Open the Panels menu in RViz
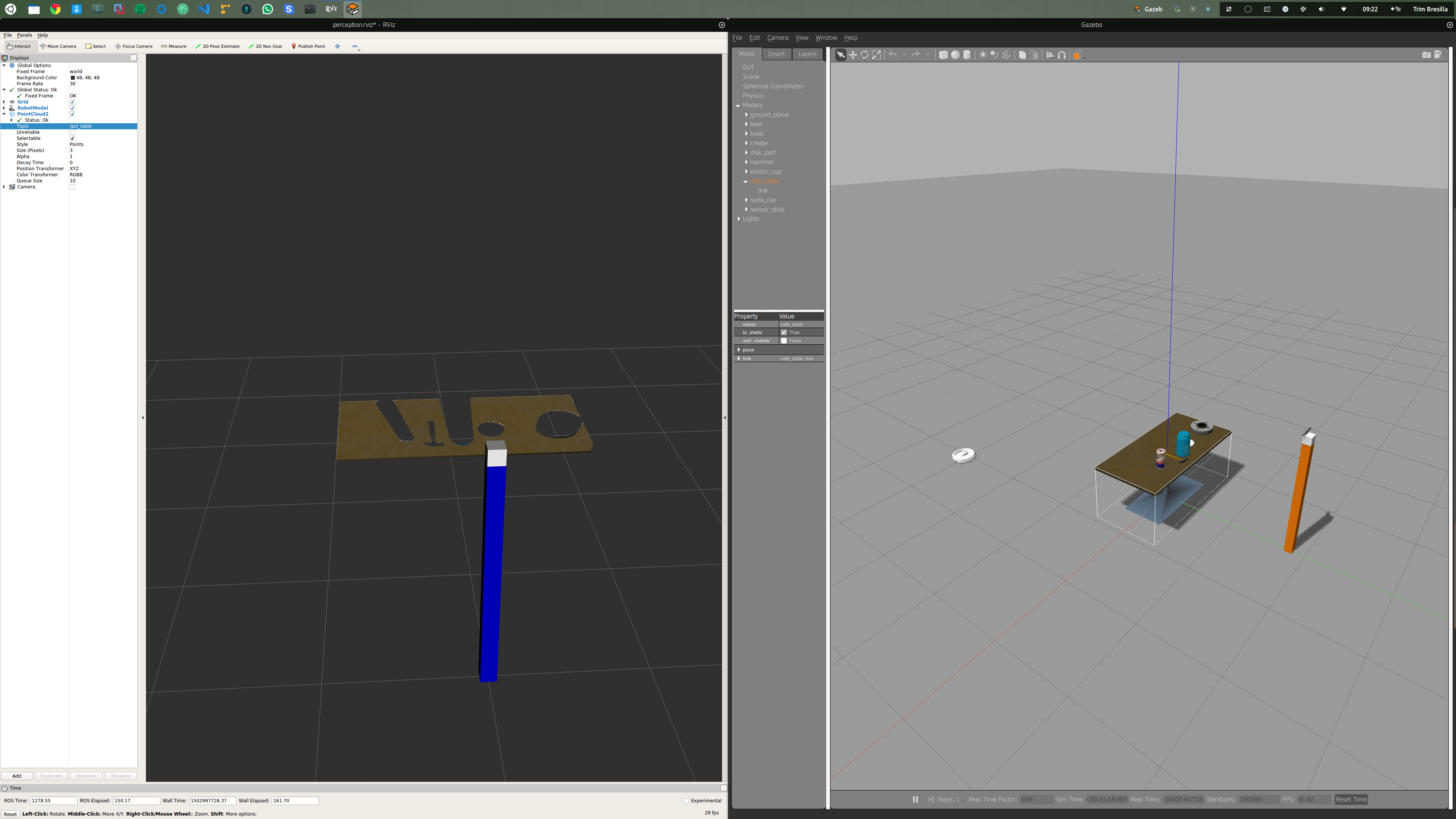Image resolution: width=1456 pixels, height=819 pixels. 24,35
